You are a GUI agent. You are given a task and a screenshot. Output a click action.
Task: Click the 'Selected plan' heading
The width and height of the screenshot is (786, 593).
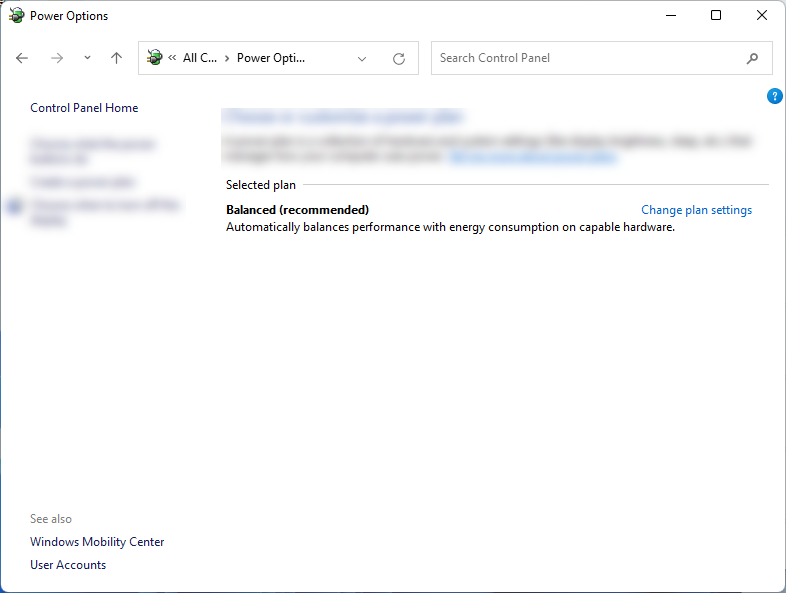point(261,185)
